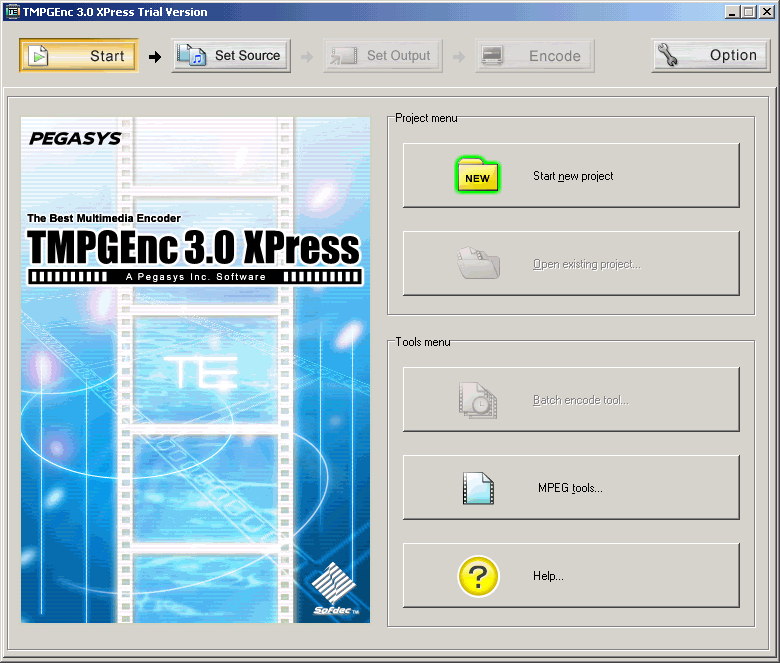Click the TMPGEnc 3.0 XPress splash banner
Screen dimensions: 780x663
195,247
